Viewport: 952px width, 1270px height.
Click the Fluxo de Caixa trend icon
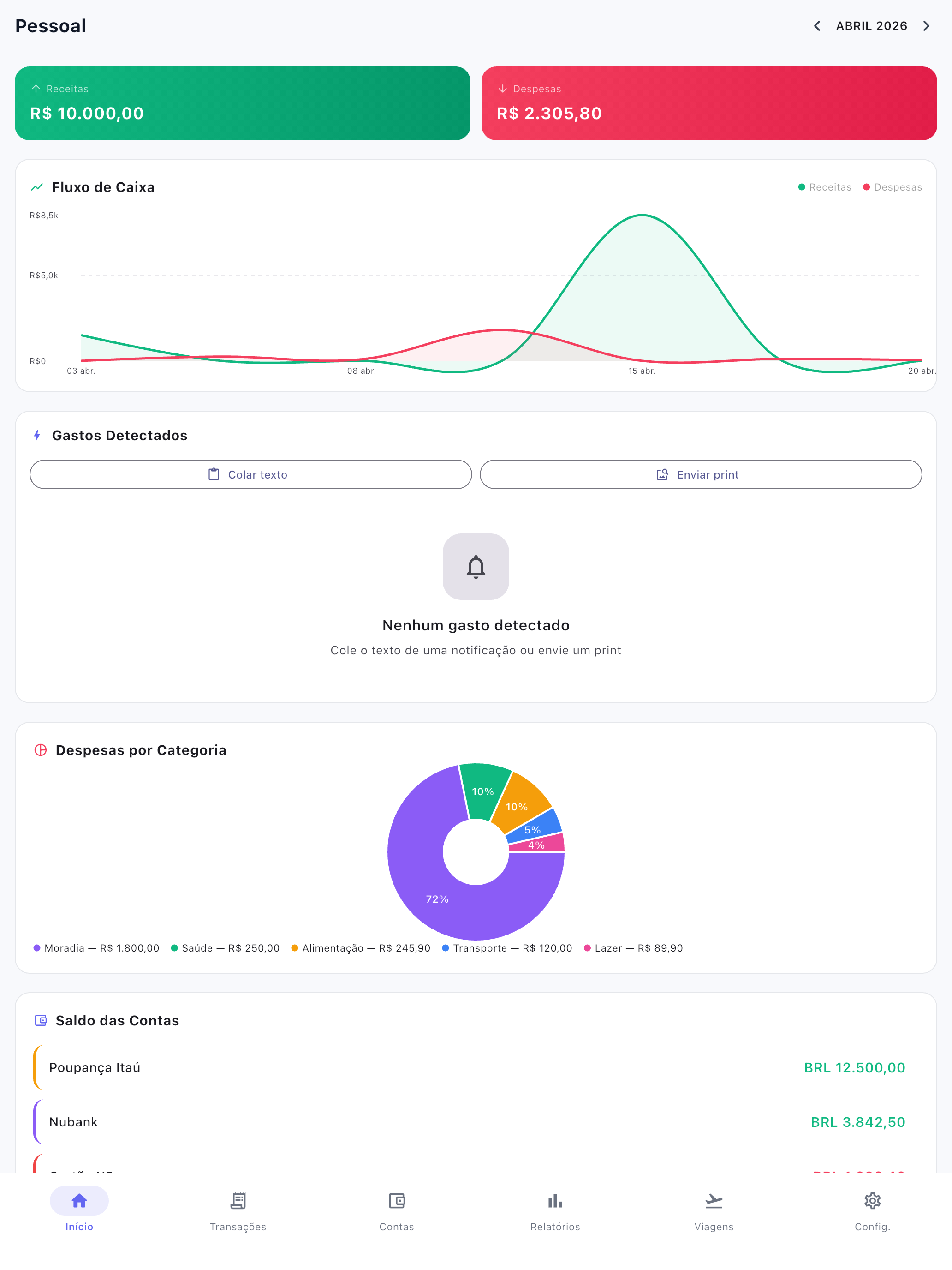pyautogui.click(x=37, y=187)
